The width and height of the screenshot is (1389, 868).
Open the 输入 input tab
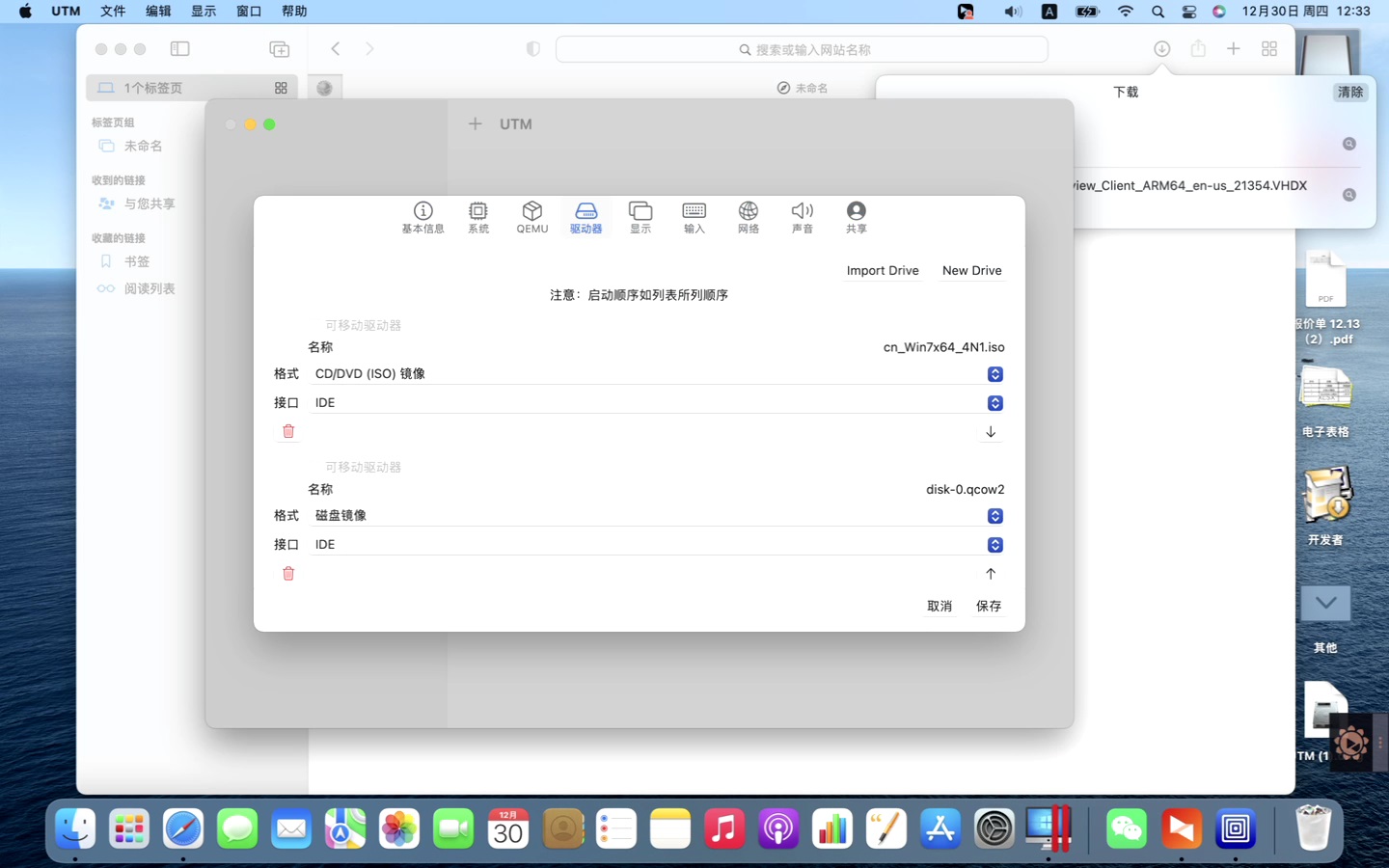pyautogui.click(x=694, y=217)
